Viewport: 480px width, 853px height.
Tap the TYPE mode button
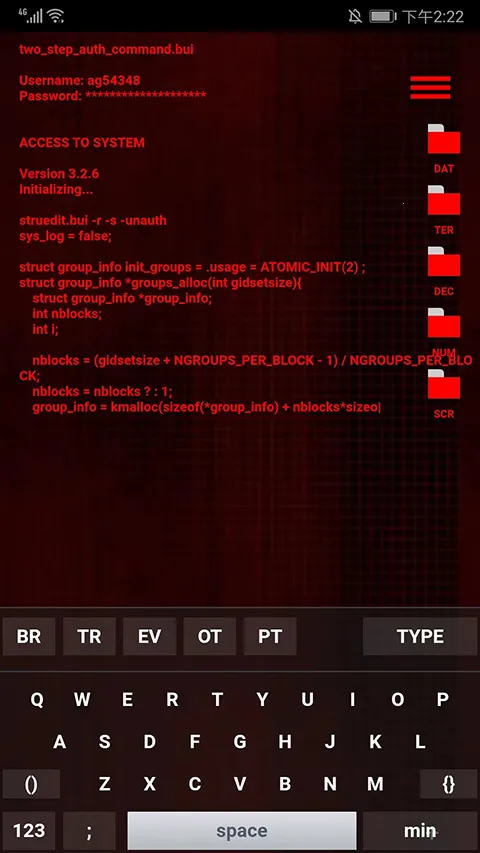pyautogui.click(x=420, y=636)
